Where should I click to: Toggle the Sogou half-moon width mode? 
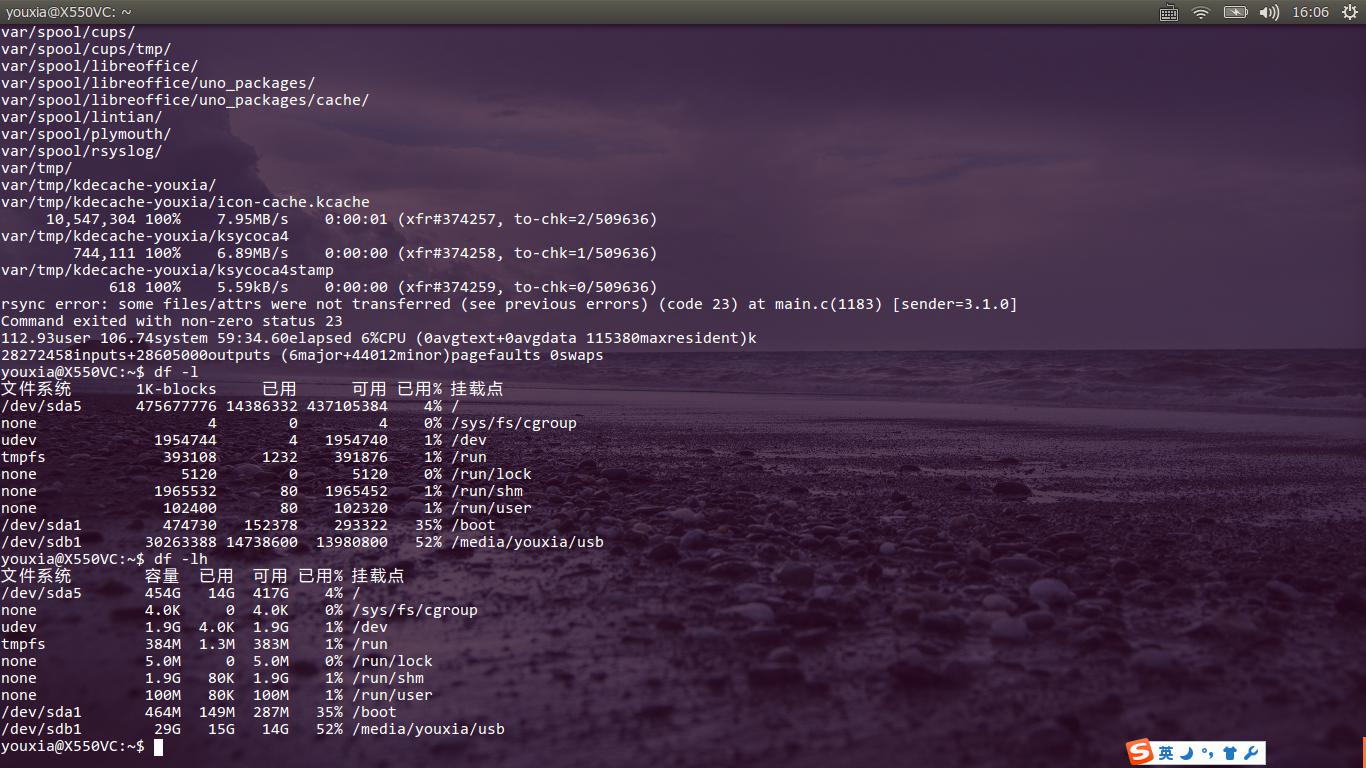[1187, 753]
